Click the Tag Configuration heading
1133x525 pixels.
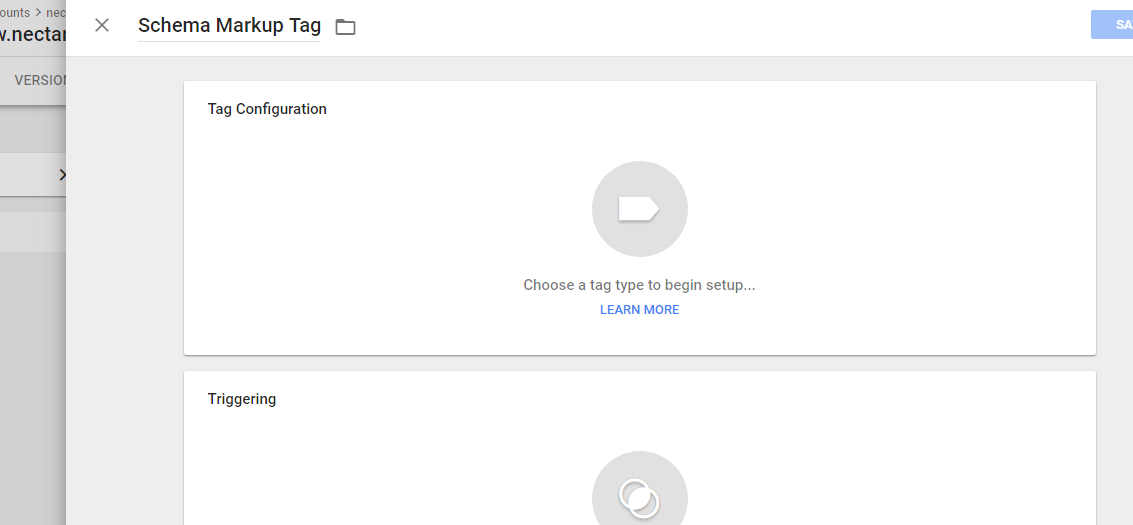click(267, 109)
